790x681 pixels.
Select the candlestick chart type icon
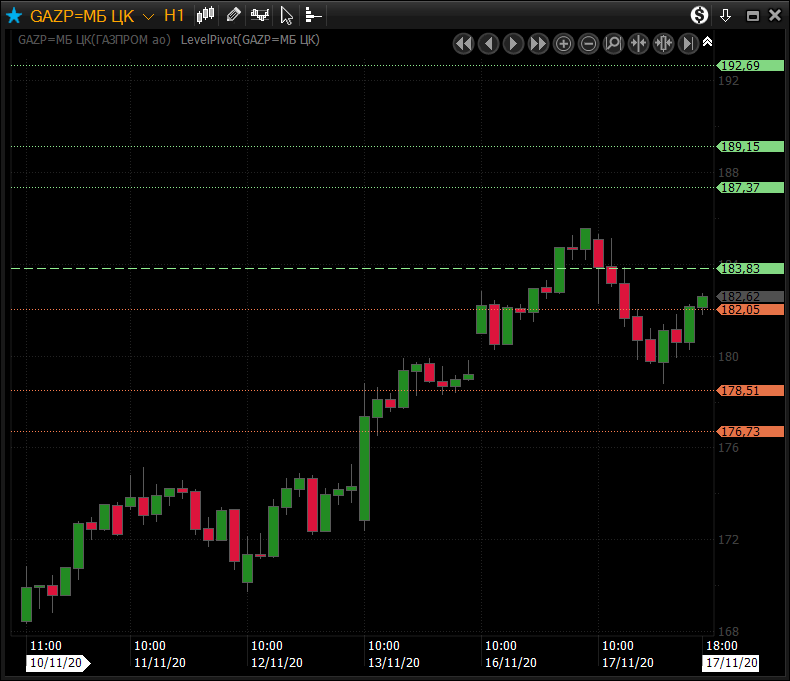(206, 15)
